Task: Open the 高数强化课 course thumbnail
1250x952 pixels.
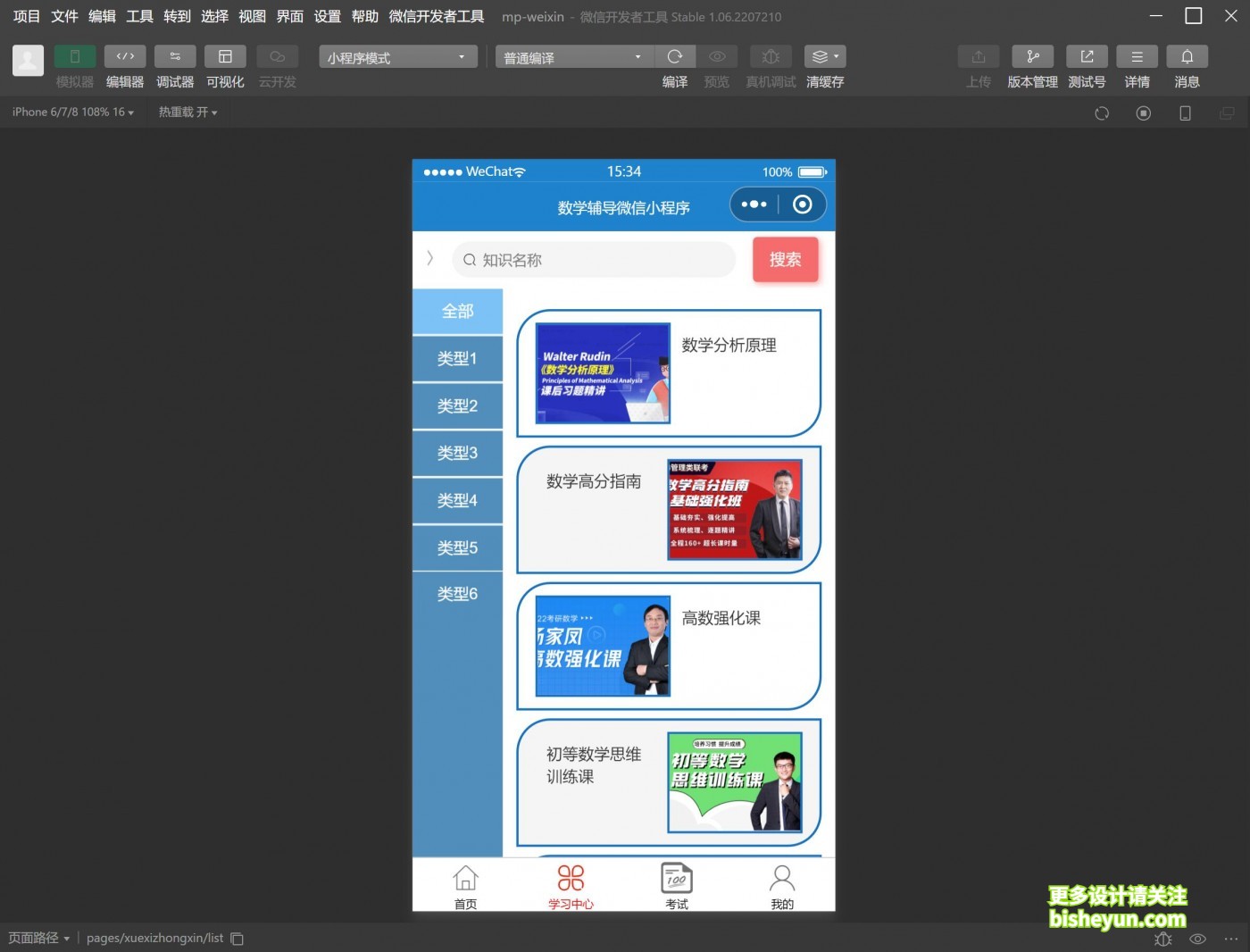Action: coord(603,647)
